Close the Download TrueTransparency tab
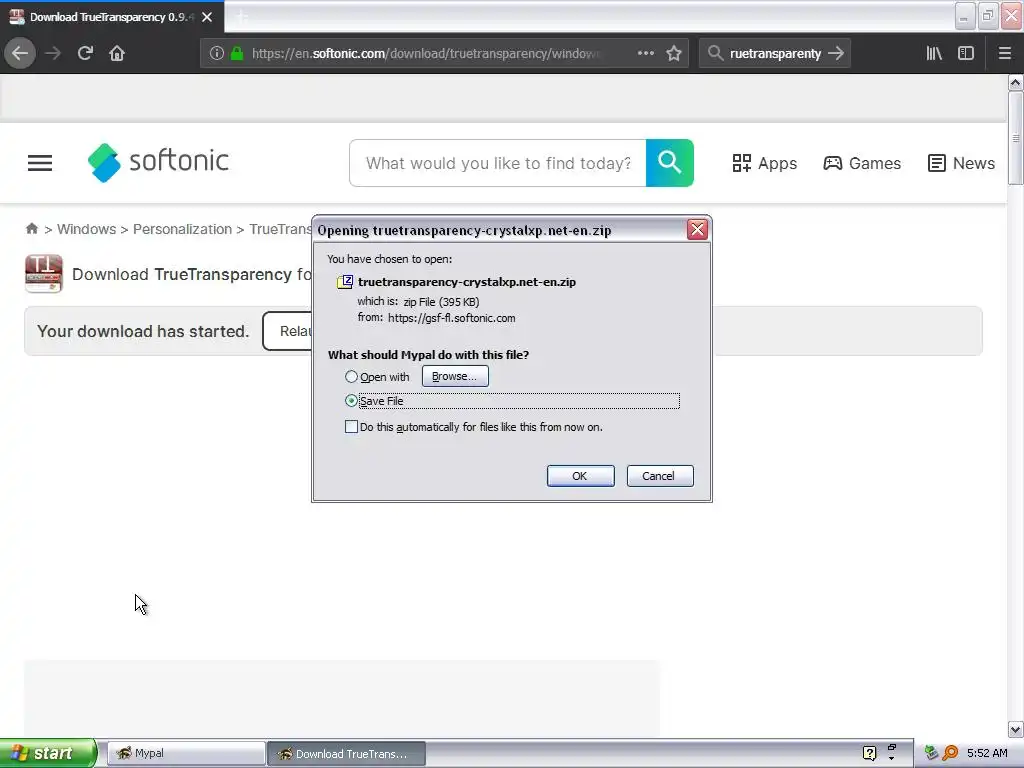This screenshot has height=768, width=1024. (207, 17)
